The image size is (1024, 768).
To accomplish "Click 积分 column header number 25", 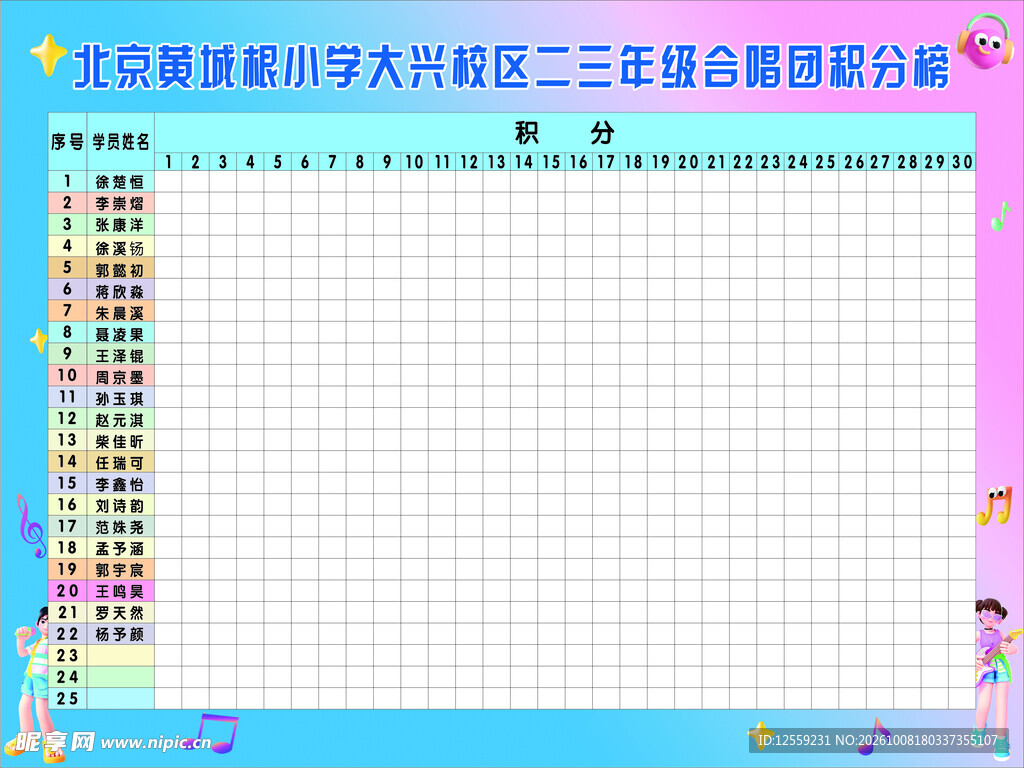I will coord(825,161).
